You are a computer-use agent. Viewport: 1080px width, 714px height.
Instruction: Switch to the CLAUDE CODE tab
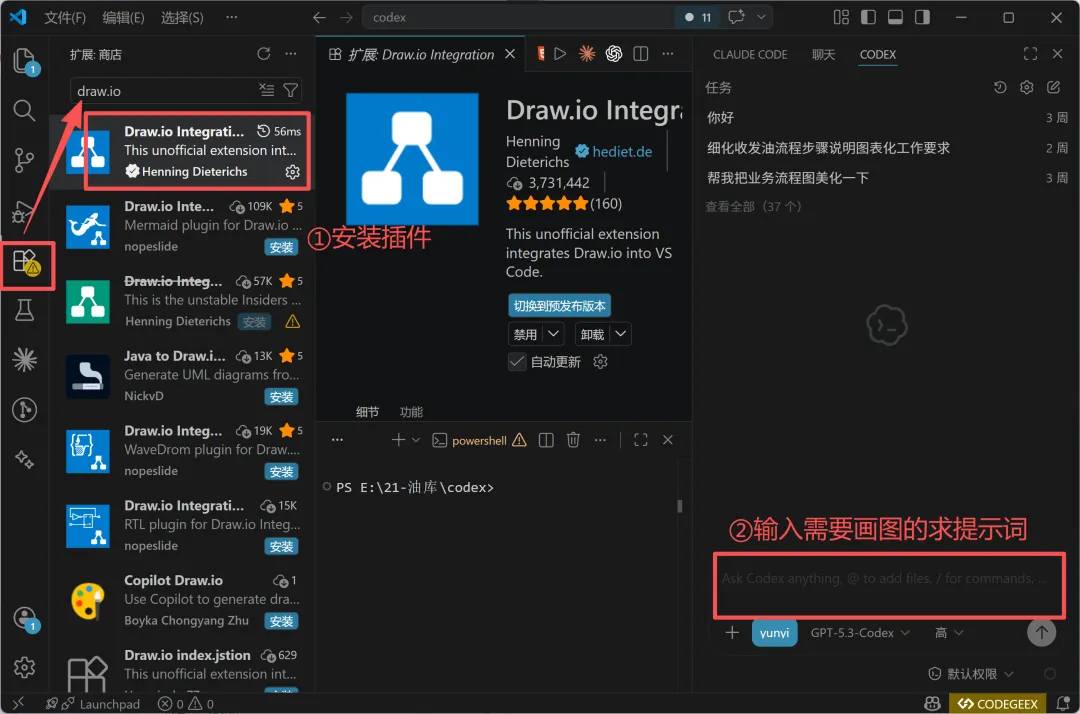(x=750, y=54)
